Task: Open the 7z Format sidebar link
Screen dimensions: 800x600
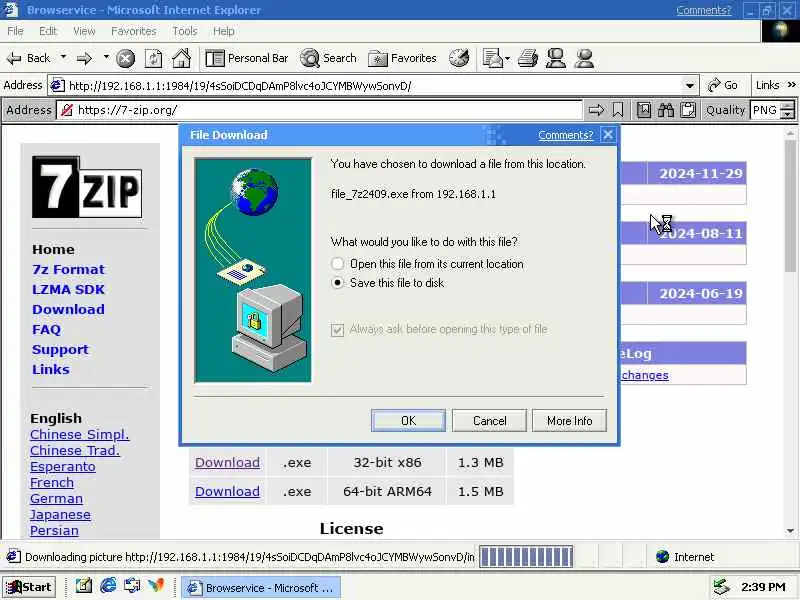Action: (68, 269)
